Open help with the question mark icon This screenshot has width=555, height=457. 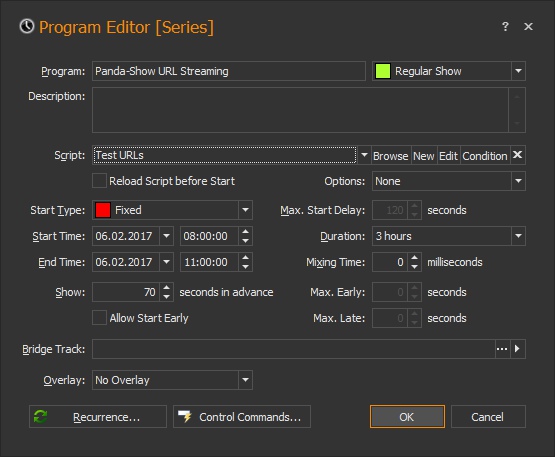click(505, 27)
